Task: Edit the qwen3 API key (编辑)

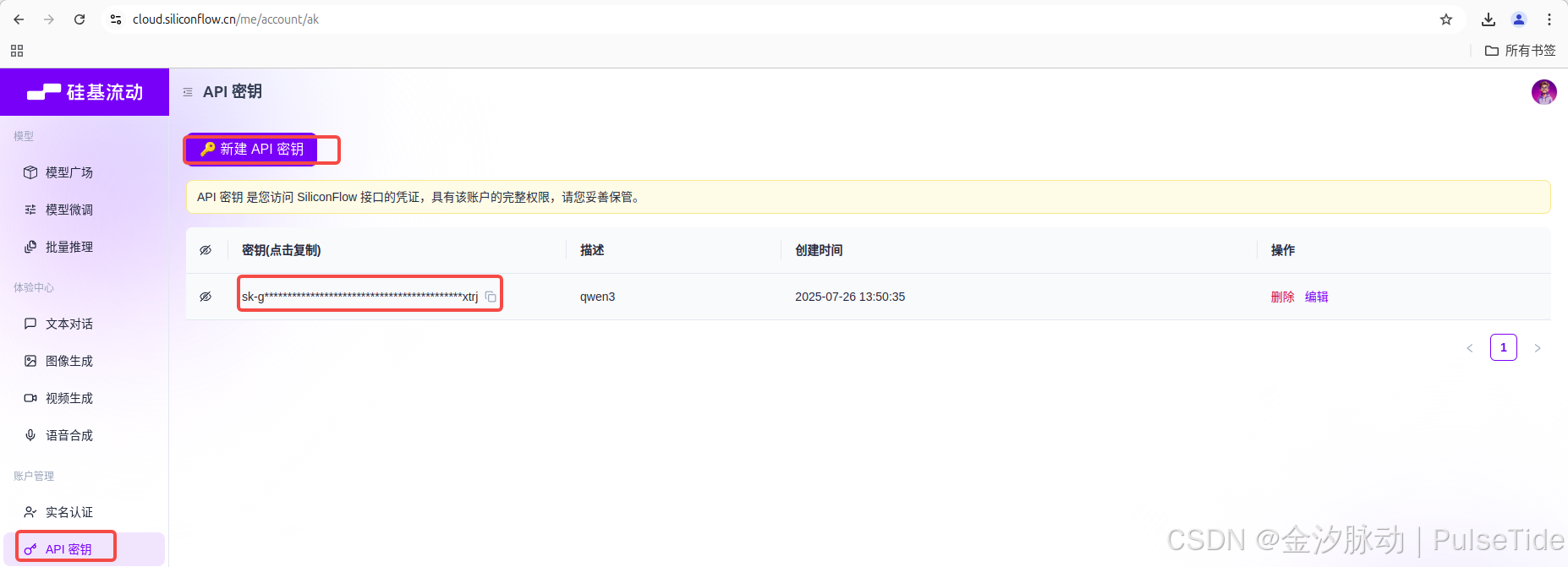Action: point(1316,297)
